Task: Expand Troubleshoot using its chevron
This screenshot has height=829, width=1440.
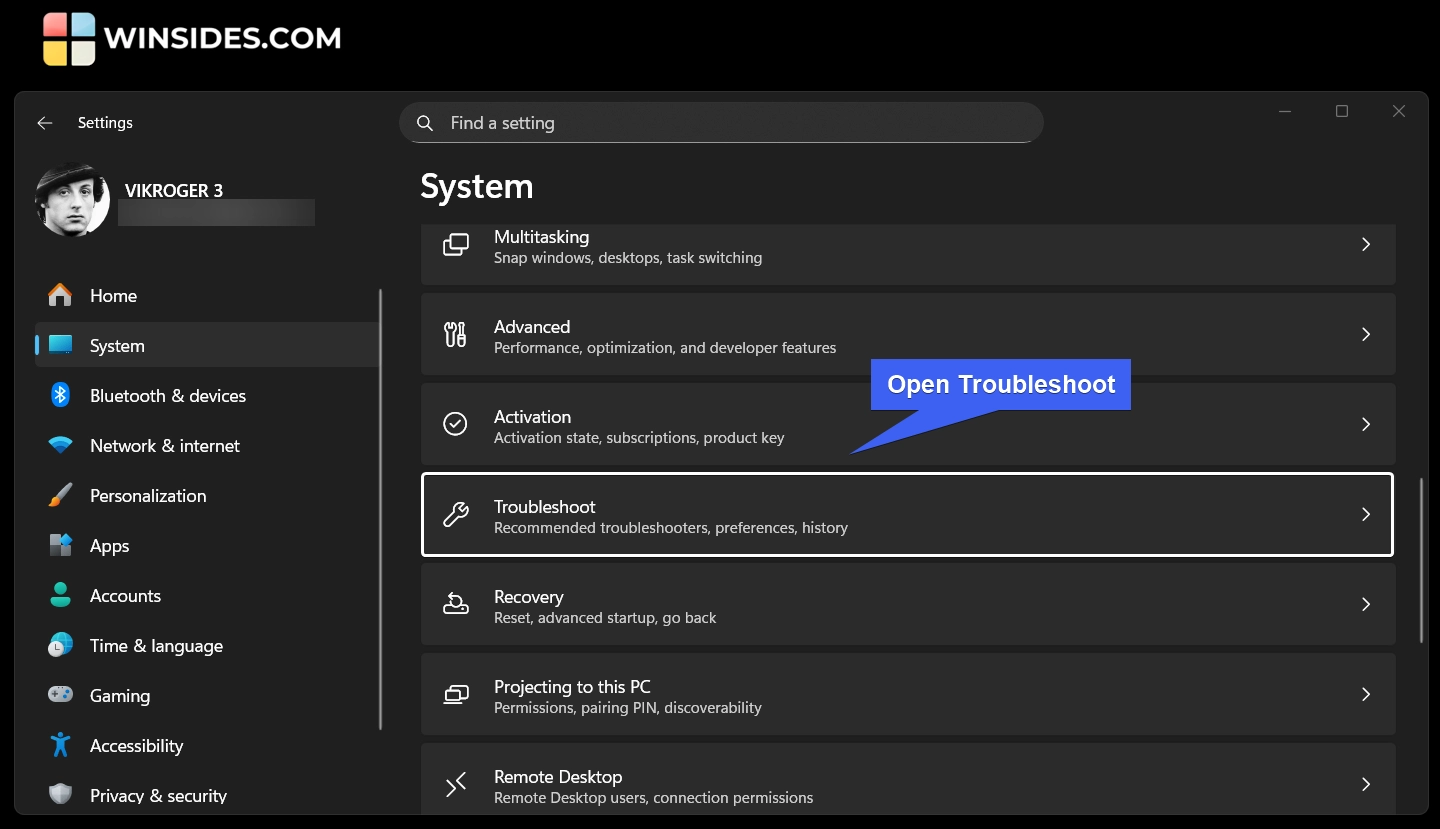Action: (x=1366, y=514)
